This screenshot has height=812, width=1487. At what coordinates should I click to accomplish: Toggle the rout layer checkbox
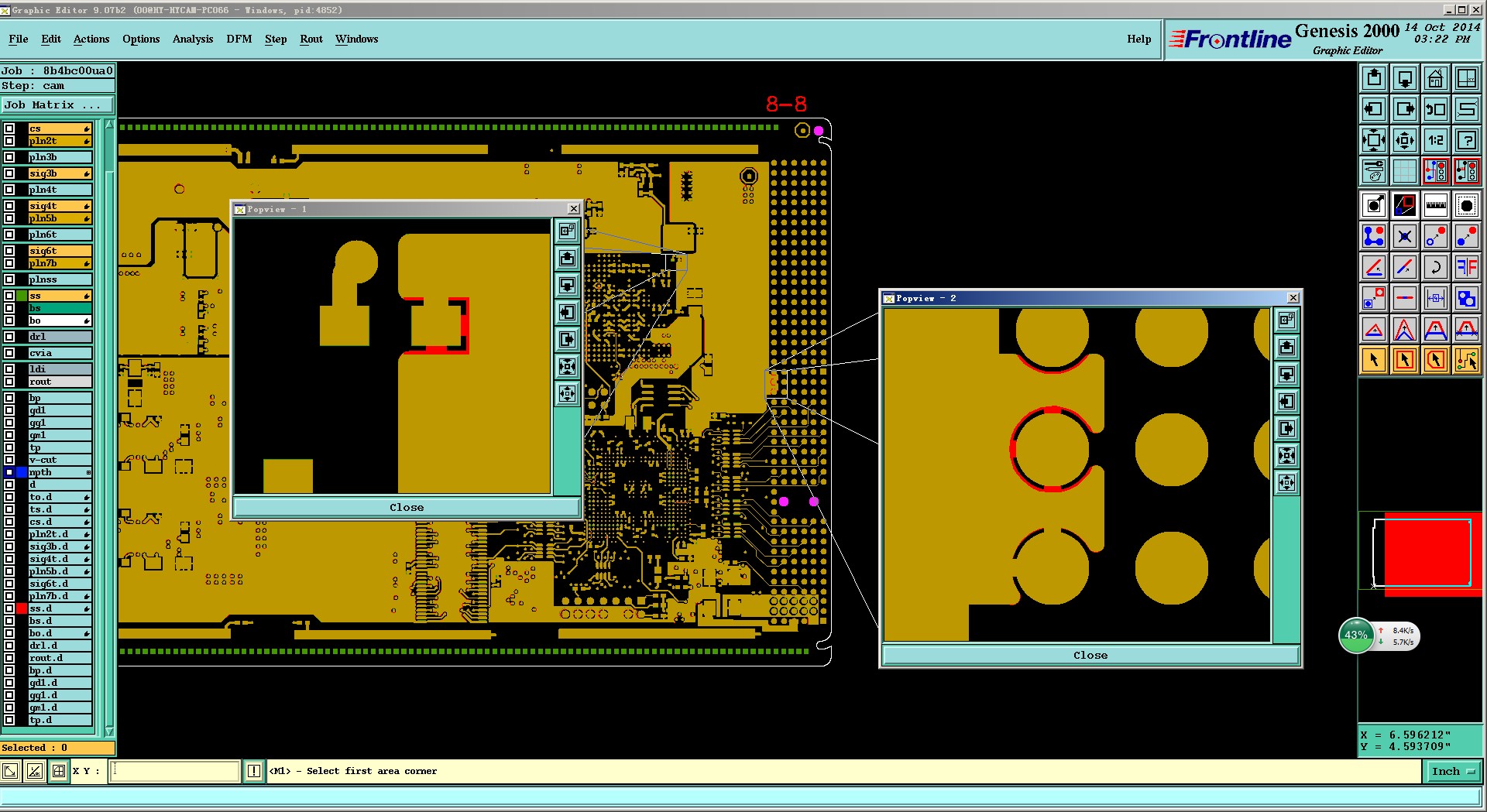point(9,382)
